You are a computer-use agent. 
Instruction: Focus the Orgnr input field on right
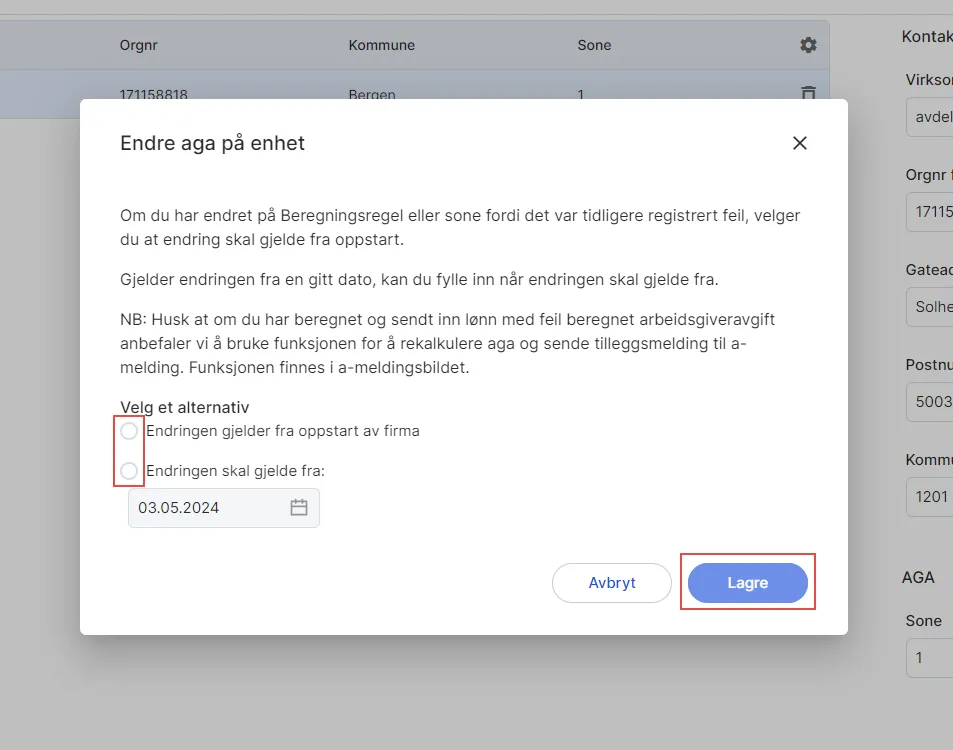930,212
